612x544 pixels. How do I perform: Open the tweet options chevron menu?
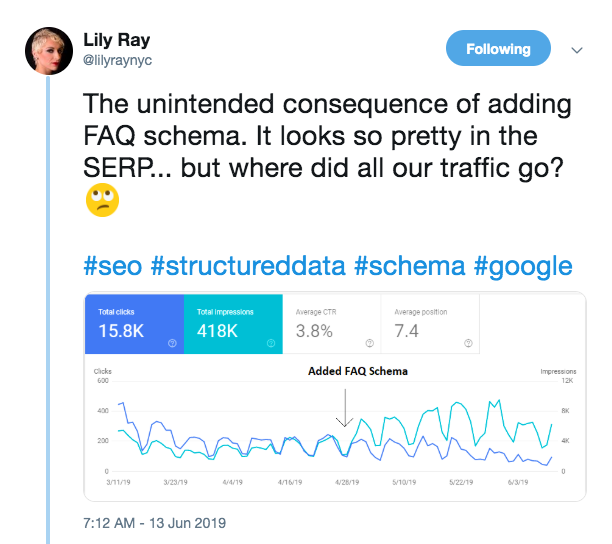pos(576,49)
